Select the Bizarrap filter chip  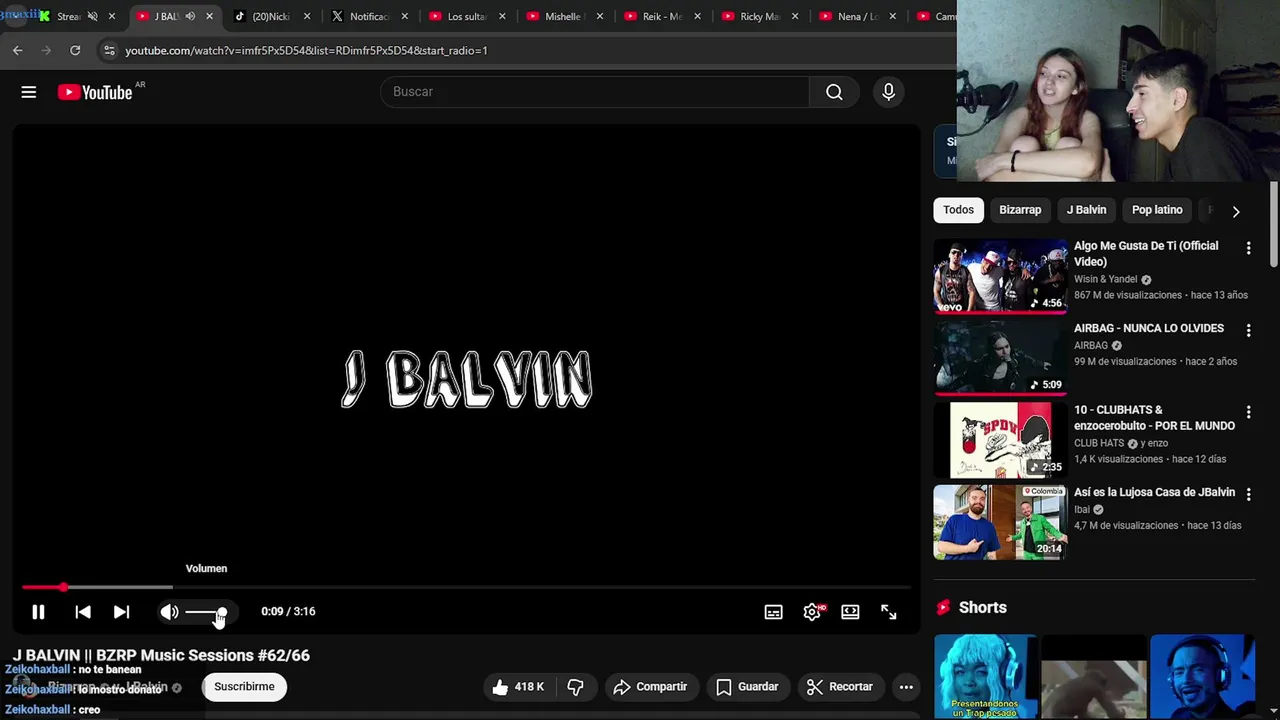(x=1020, y=210)
